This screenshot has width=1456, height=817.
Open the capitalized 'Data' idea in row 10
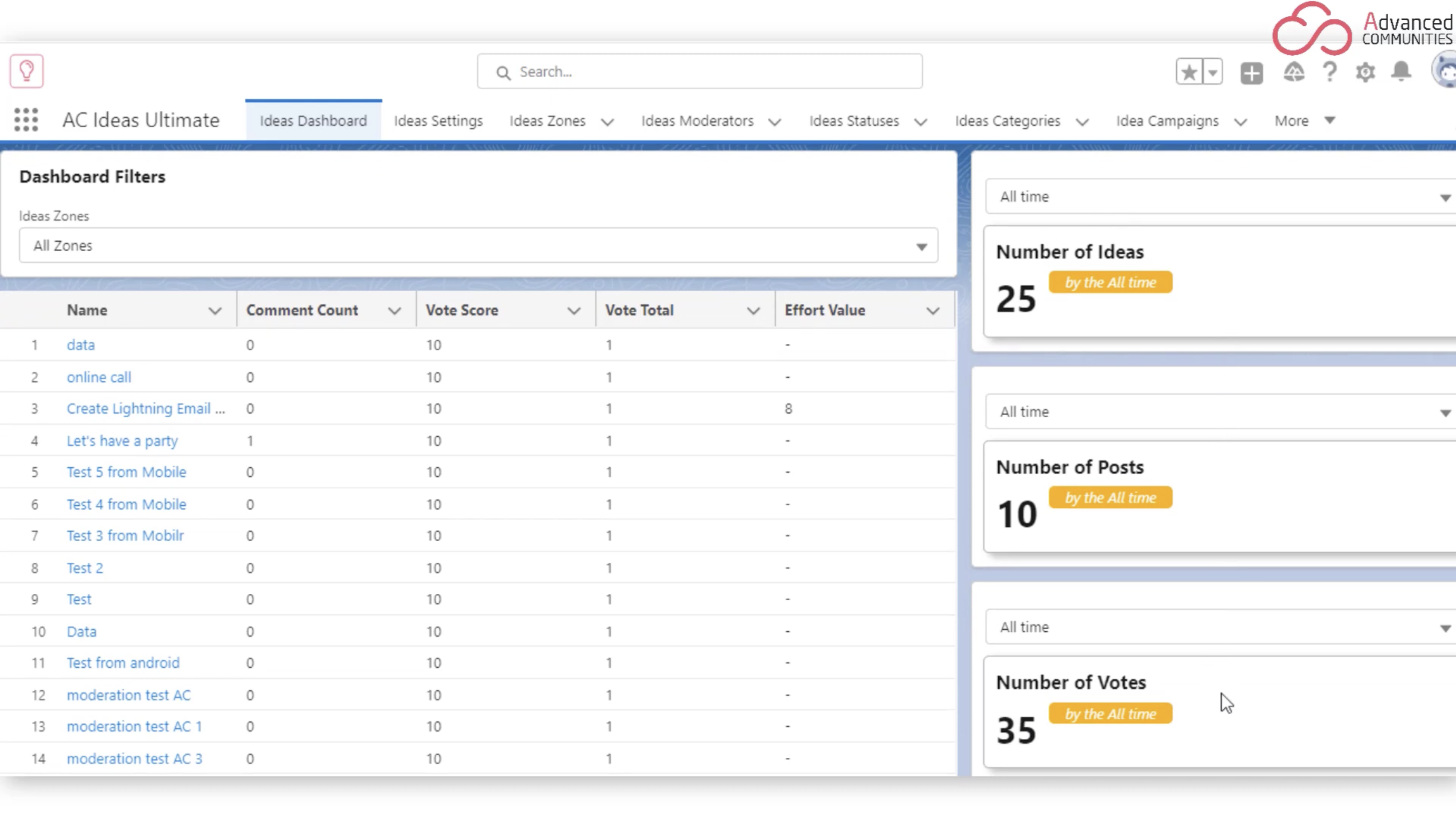[81, 632]
